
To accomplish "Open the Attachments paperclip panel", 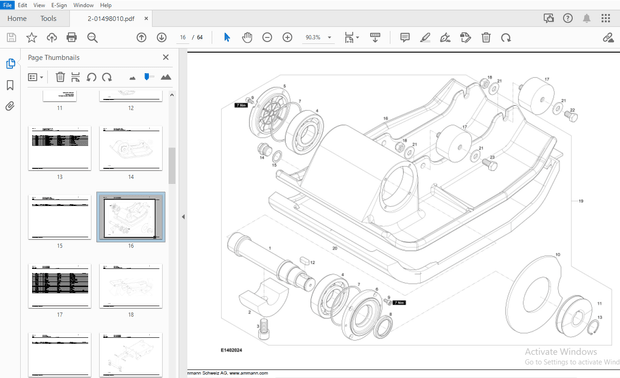I will tap(10, 106).
